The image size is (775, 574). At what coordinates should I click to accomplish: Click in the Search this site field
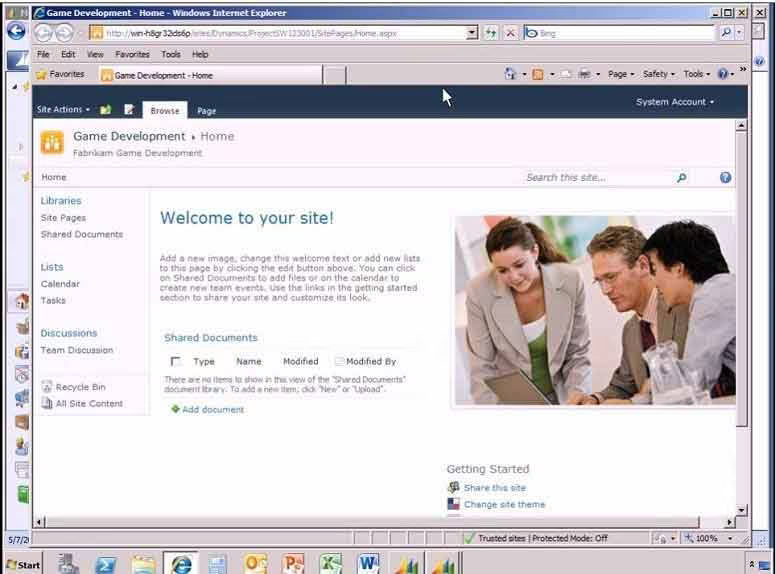tap(599, 177)
